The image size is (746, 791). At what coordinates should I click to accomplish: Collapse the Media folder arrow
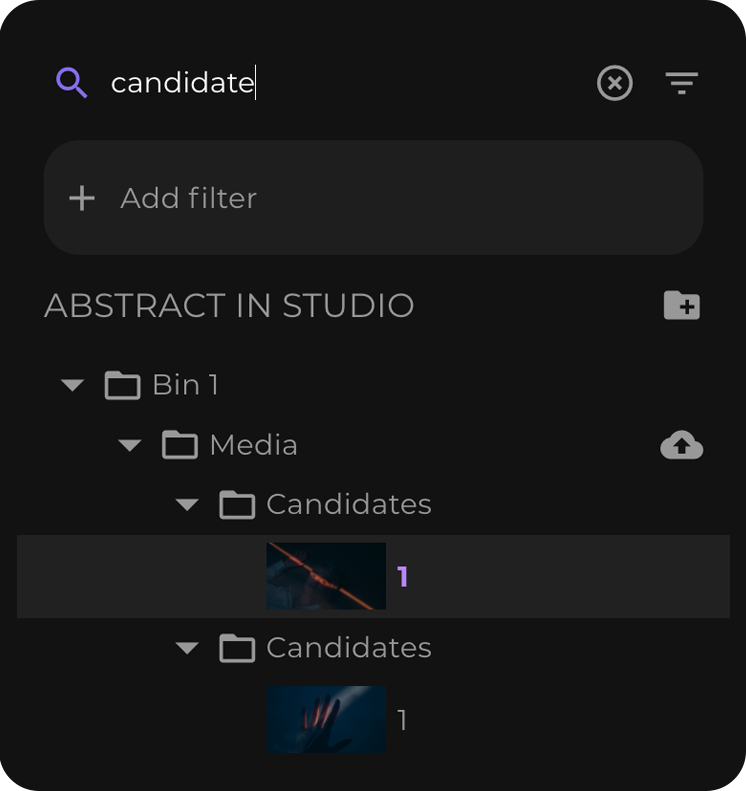[130, 445]
